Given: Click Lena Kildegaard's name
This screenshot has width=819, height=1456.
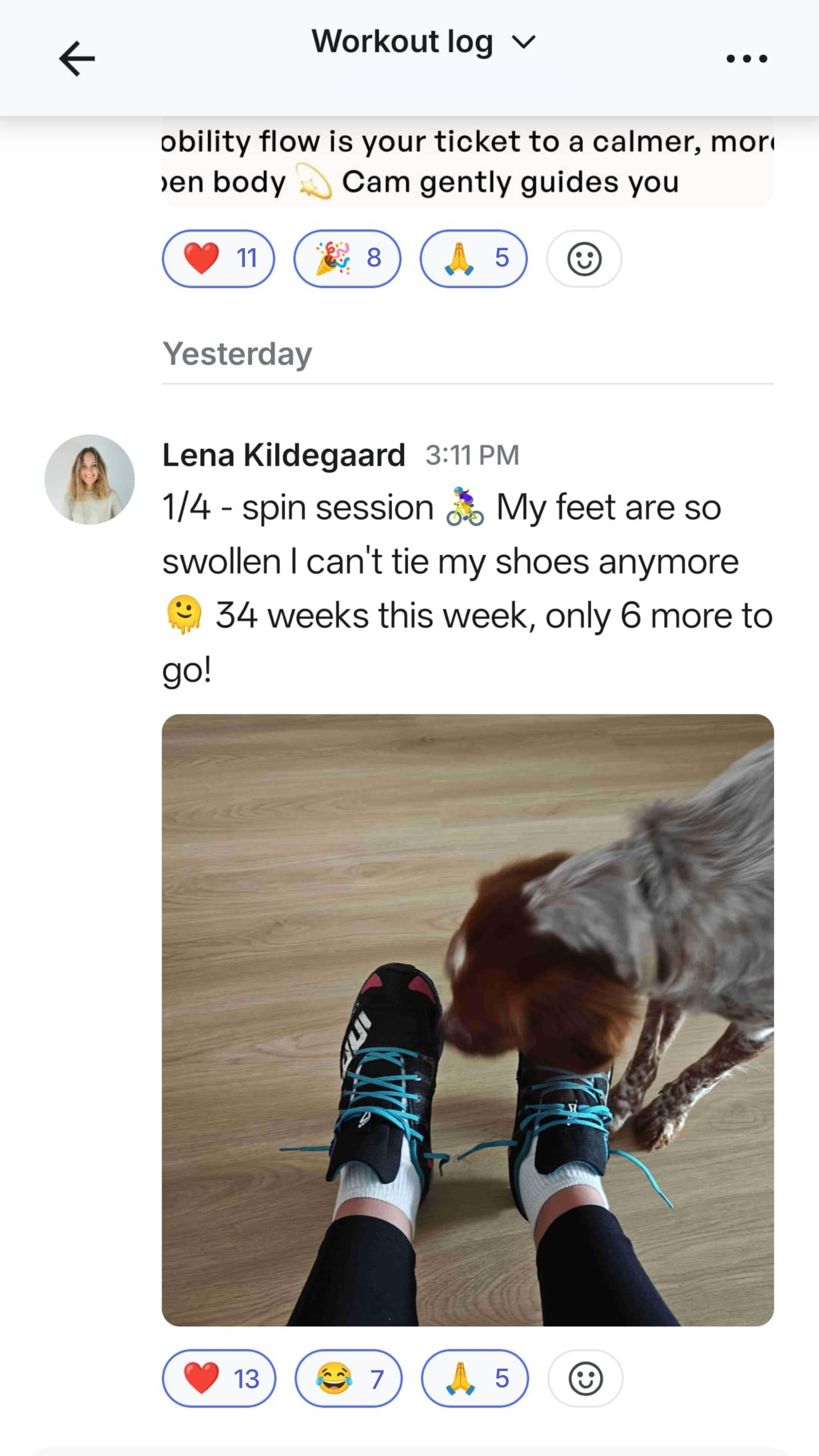Looking at the screenshot, I should 282,455.
